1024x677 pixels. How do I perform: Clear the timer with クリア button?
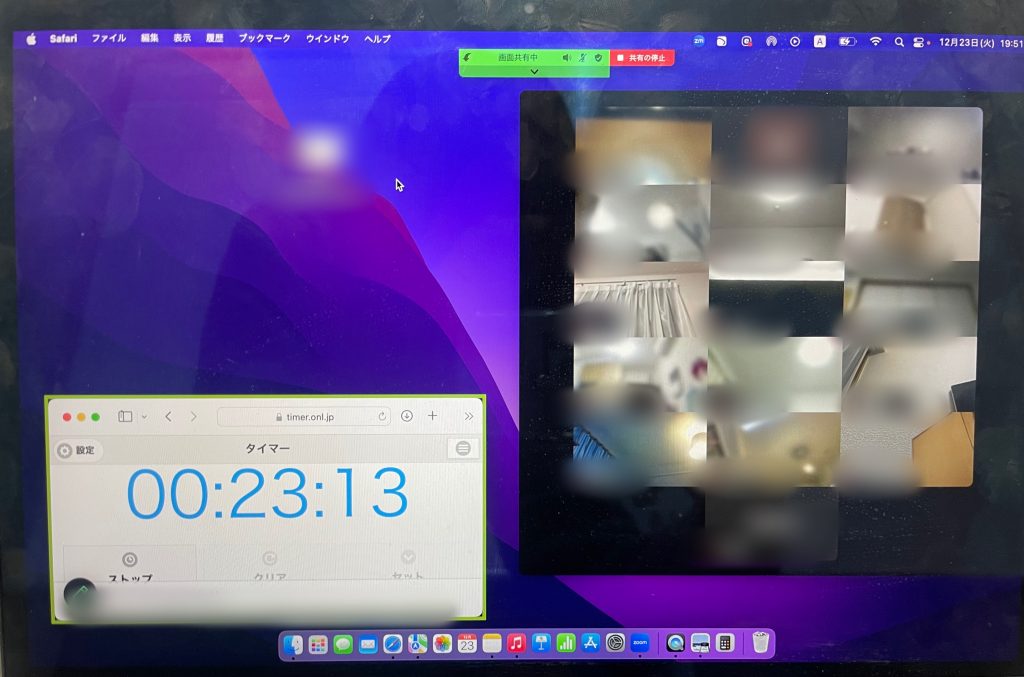coord(270,566)
